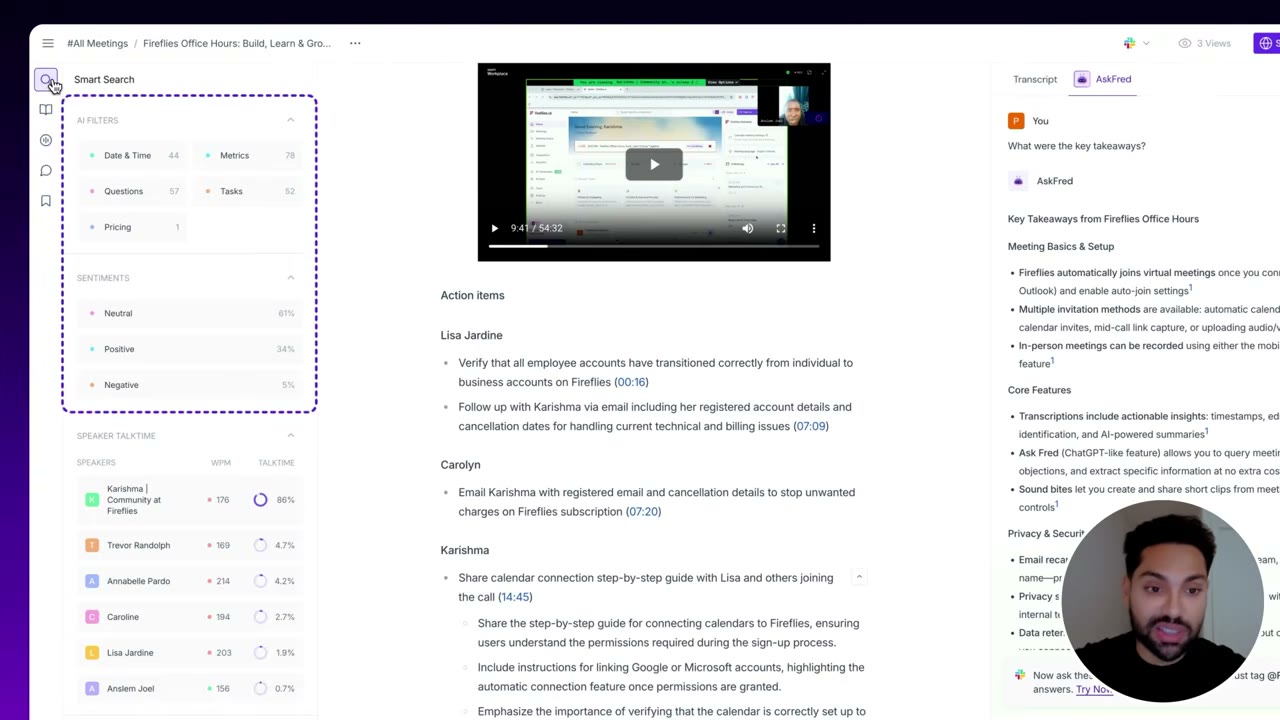Open the speech bubble comments icon

[46, 171]
